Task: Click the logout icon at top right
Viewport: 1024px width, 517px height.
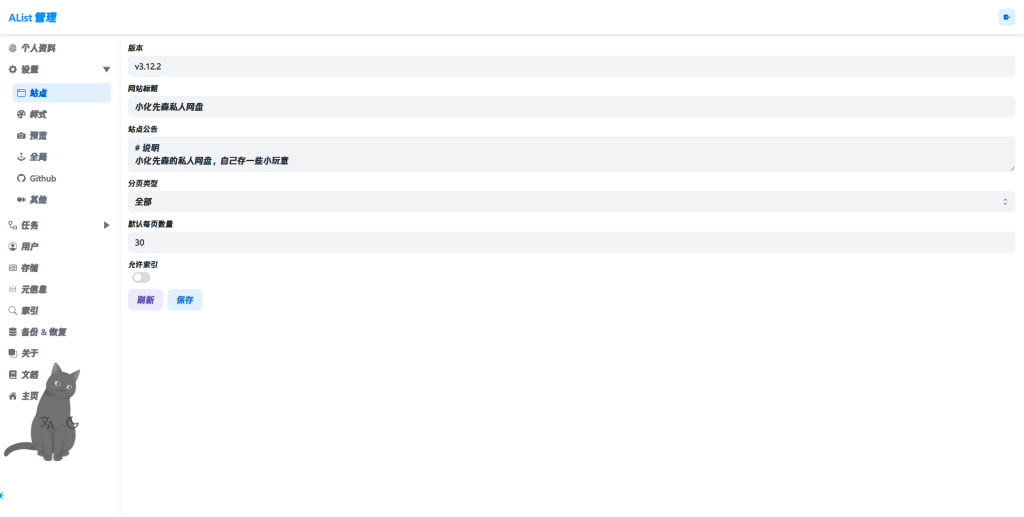Action: (1006, 18)
